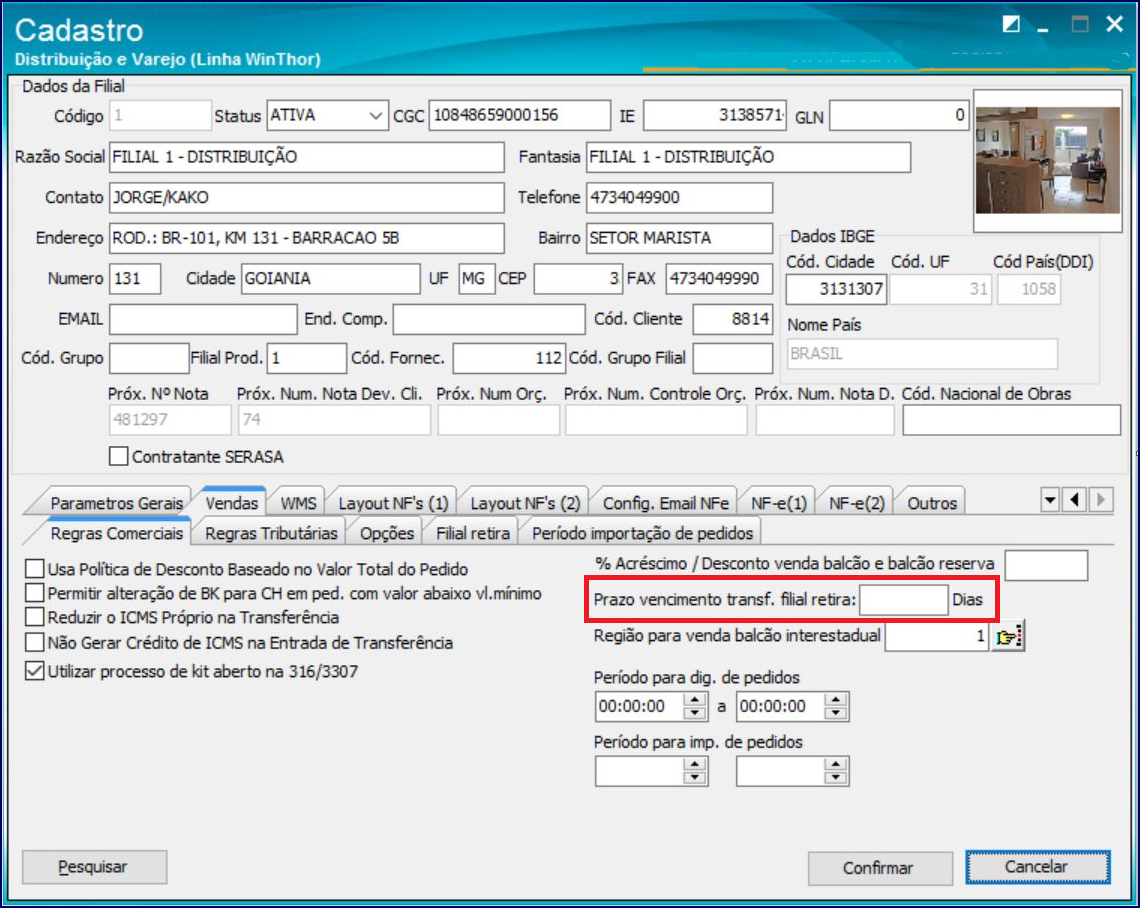Click the Bairro field SETOR MARISTA
The height and width of the screenshot is (908, 1140).
[679, 238]
